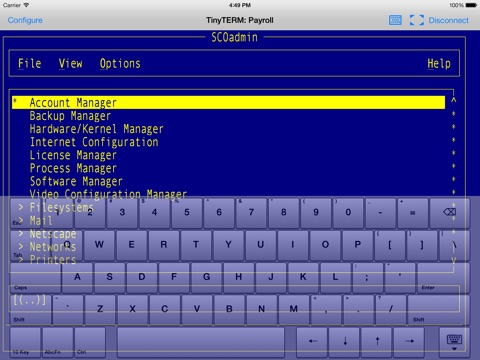The image size is (480, 360).
Task: Tap the P key
Action: pyautogui.click(x=358, y=245)
